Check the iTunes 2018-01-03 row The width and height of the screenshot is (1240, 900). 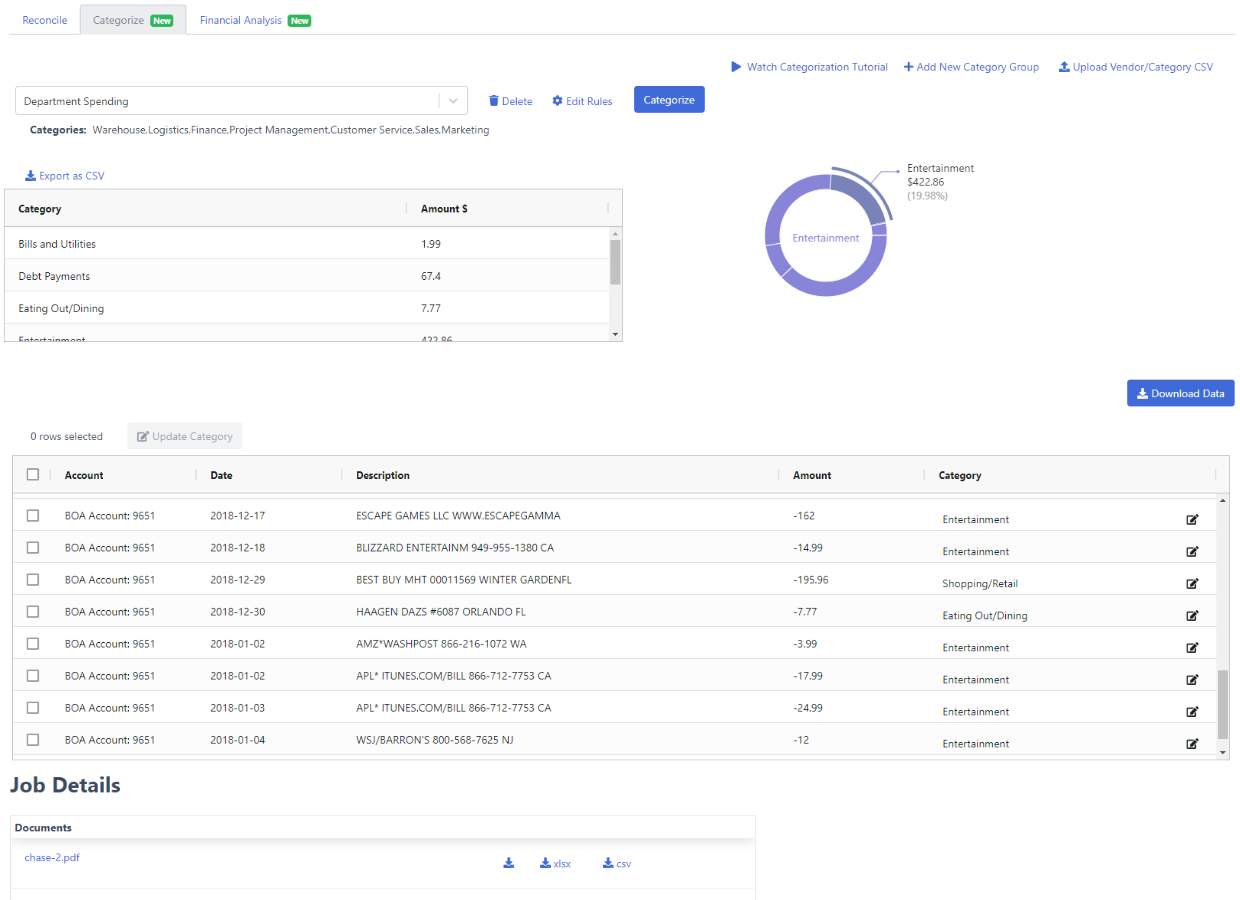point(33,707)
